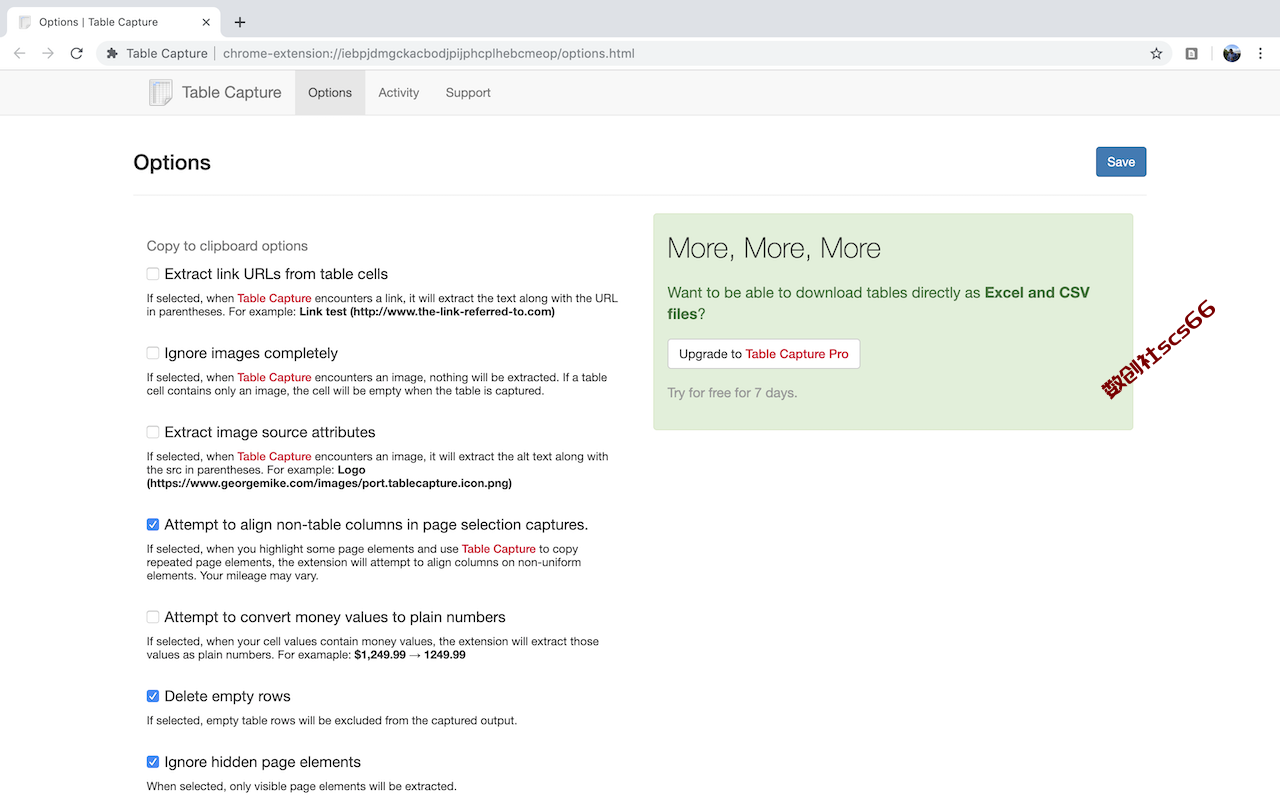The image size is (1280, 800).
Task: Open the Support nav tab
Action: [468, 92]
